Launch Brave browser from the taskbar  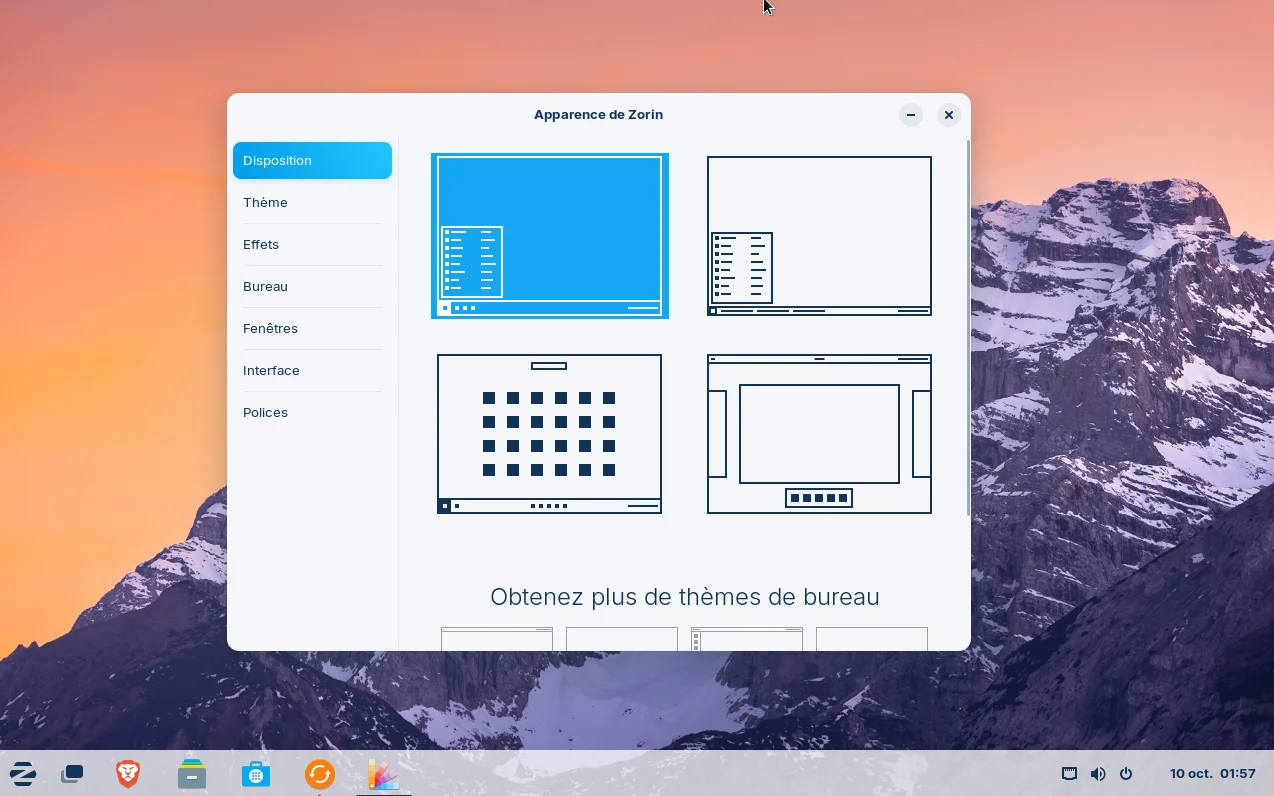tap(128, 774)
